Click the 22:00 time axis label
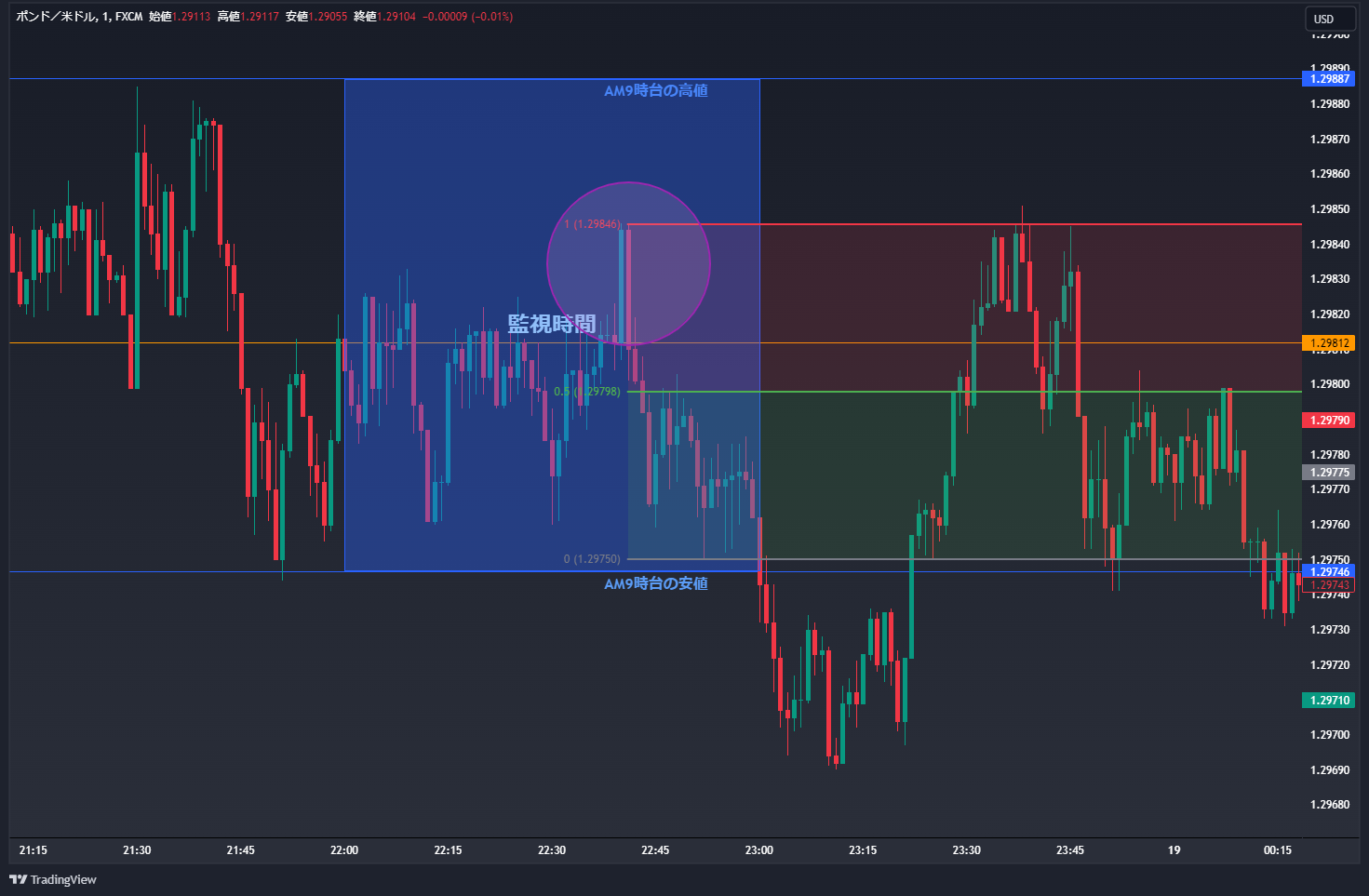This screenshot has height=896, width=1369. 344,850
